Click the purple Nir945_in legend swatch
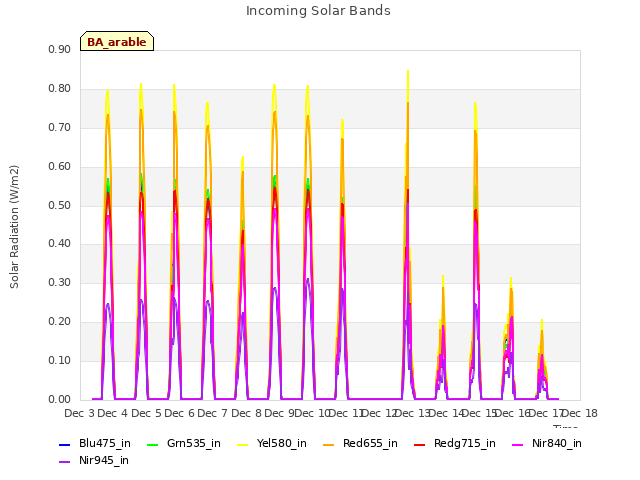This screenshot has height=480, width=640. 64,462
